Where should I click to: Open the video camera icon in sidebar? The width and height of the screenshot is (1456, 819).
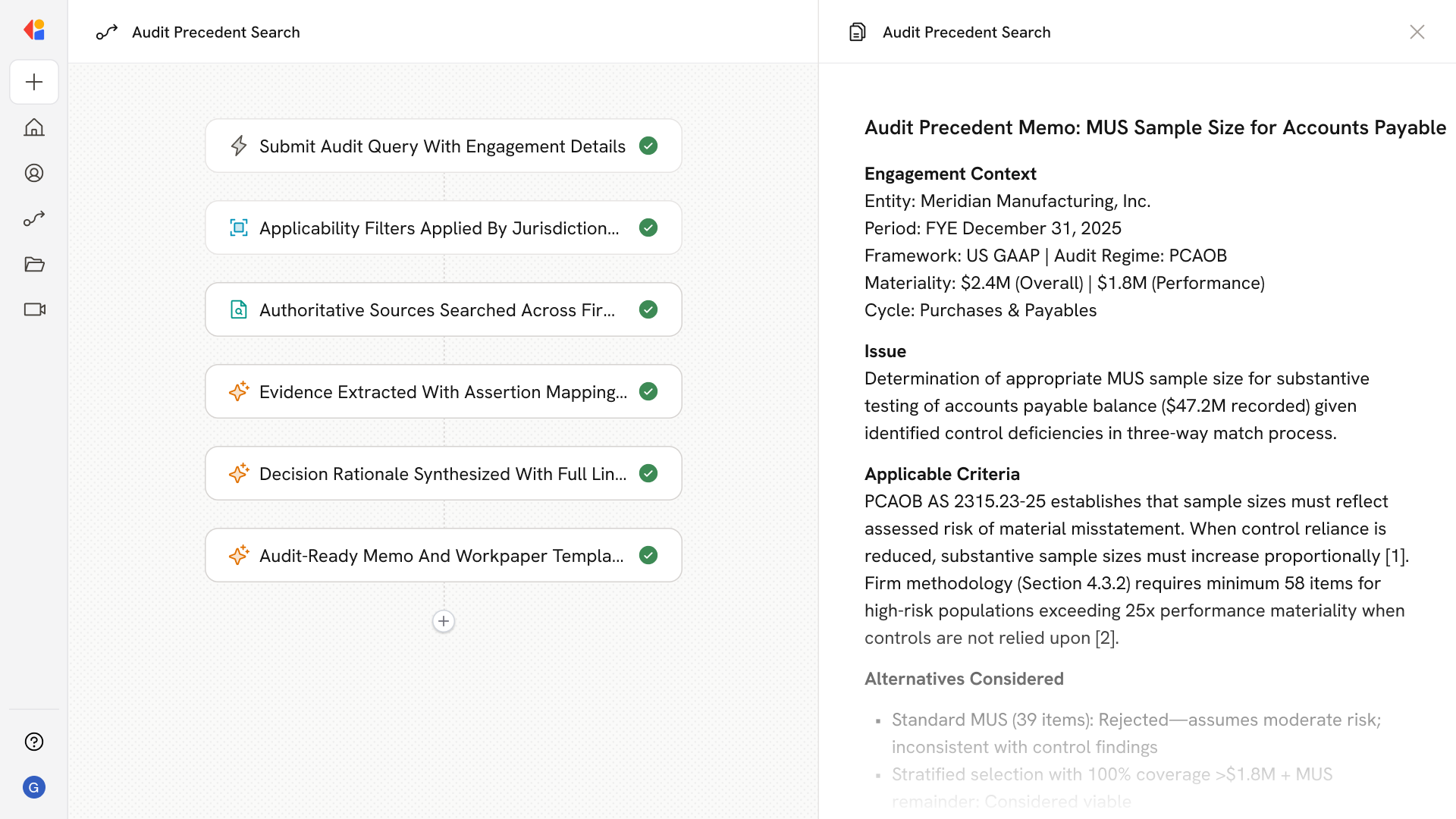point(34,309)
